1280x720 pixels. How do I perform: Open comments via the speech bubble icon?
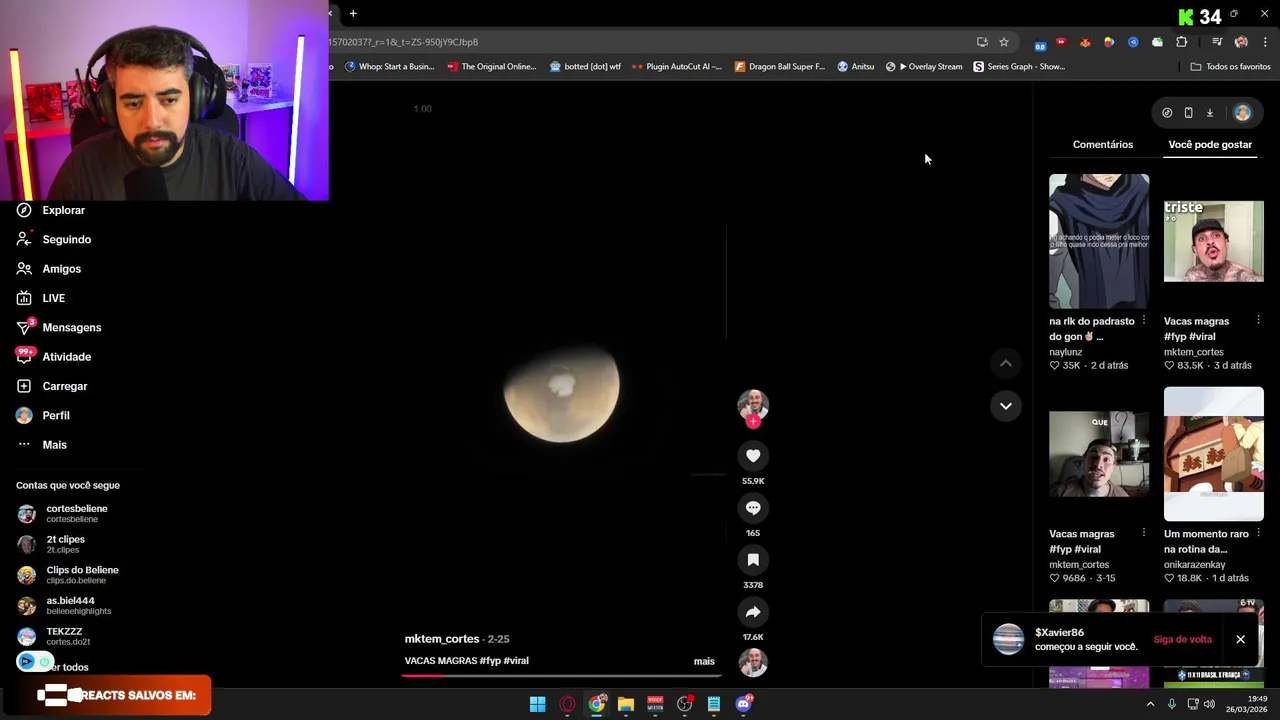753,508
